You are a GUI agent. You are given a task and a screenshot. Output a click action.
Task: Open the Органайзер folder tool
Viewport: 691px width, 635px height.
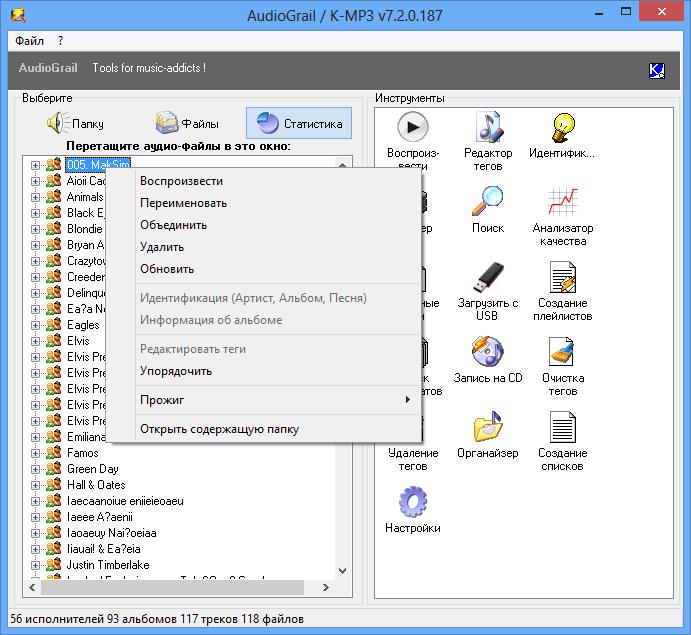[x=488, y=427]
